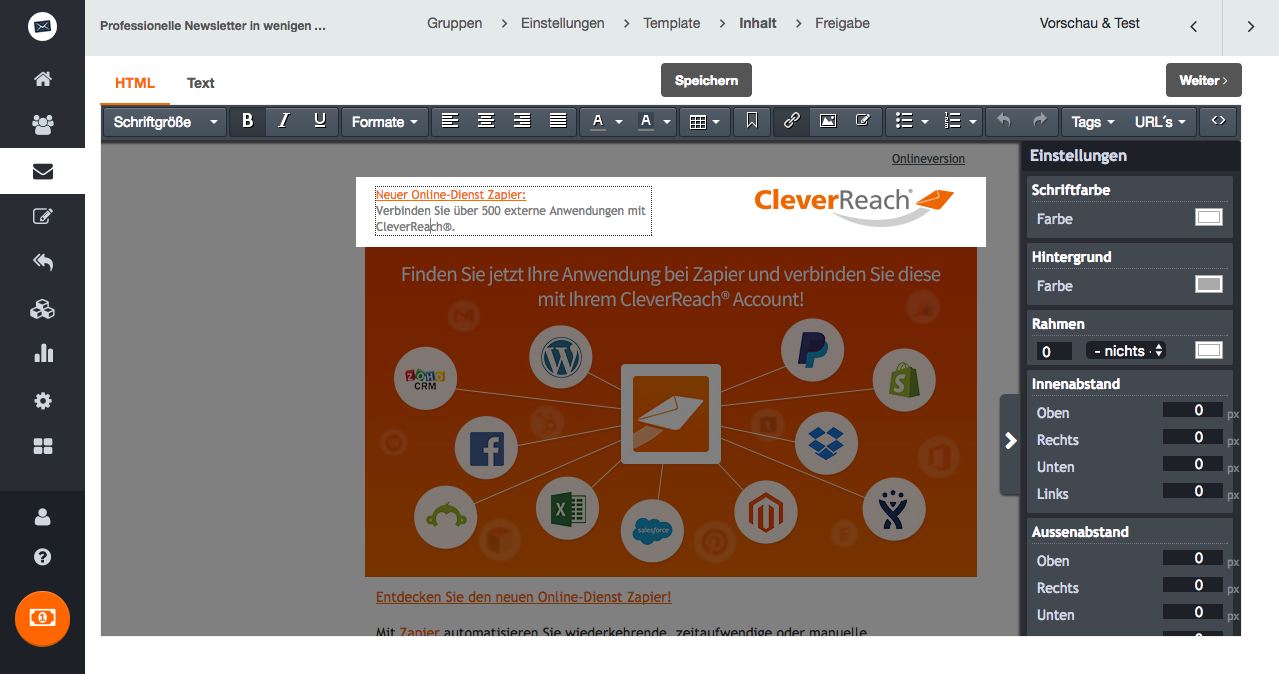Viewport: 1279px width, 674px height.
Task: Click the CleverReach logo in newsletter
Action: (855, 205)
